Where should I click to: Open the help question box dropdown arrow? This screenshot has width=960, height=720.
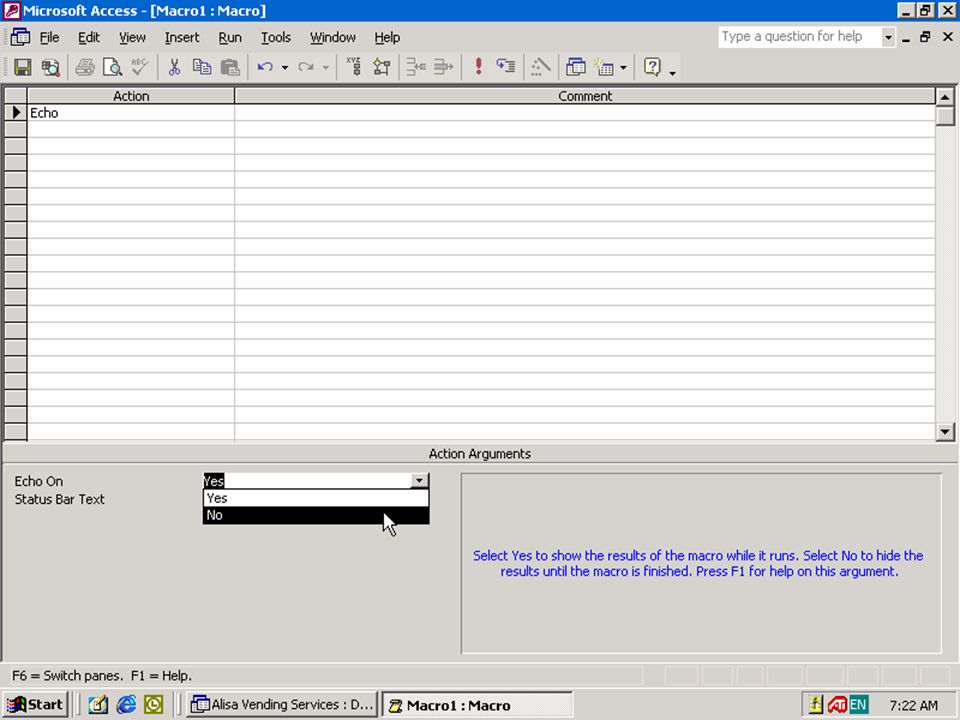[888, 37]
